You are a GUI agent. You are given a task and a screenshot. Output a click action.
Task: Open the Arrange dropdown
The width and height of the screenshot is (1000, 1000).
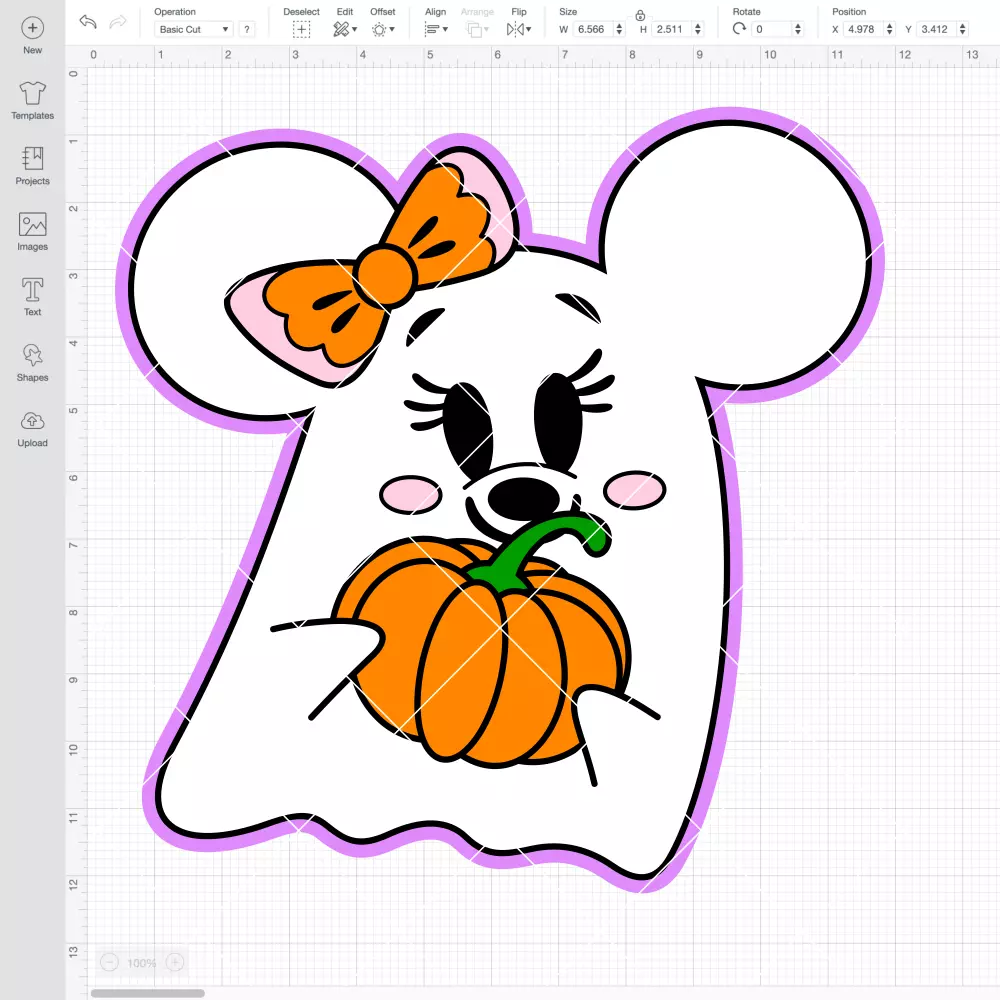pyautogui.click(x=478, y=29)
